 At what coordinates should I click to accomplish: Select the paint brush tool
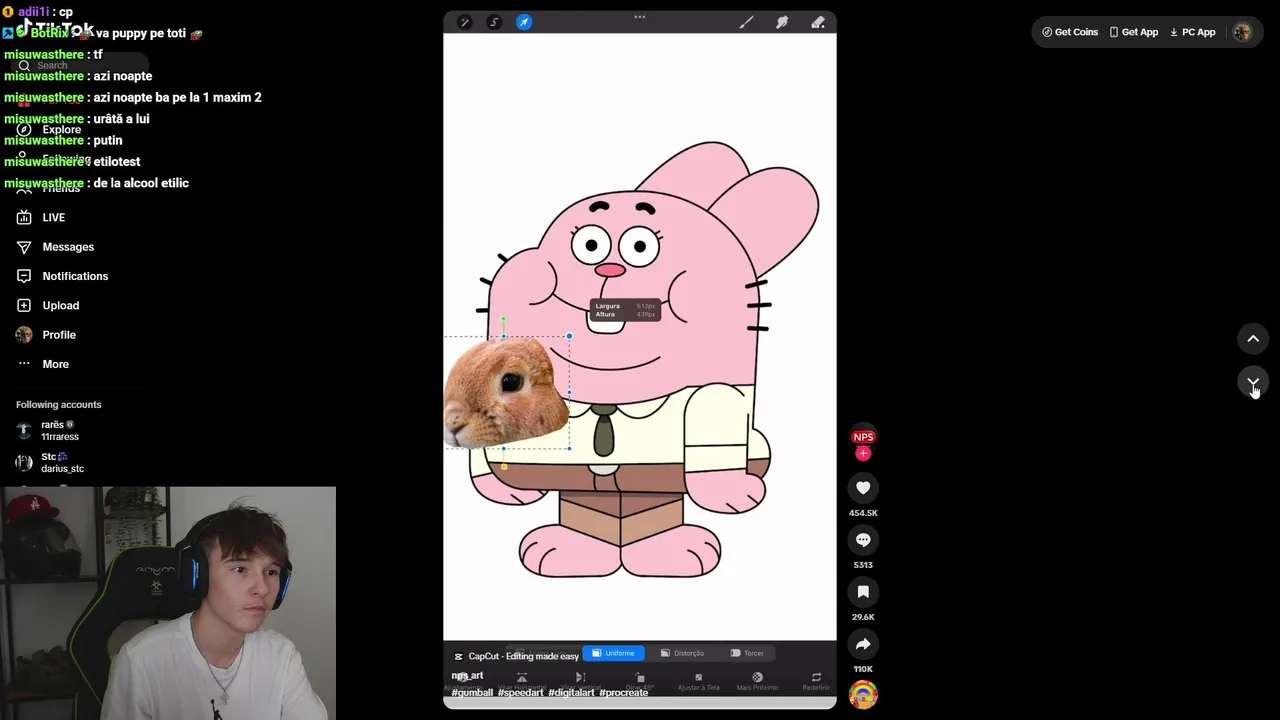[746, 22]
